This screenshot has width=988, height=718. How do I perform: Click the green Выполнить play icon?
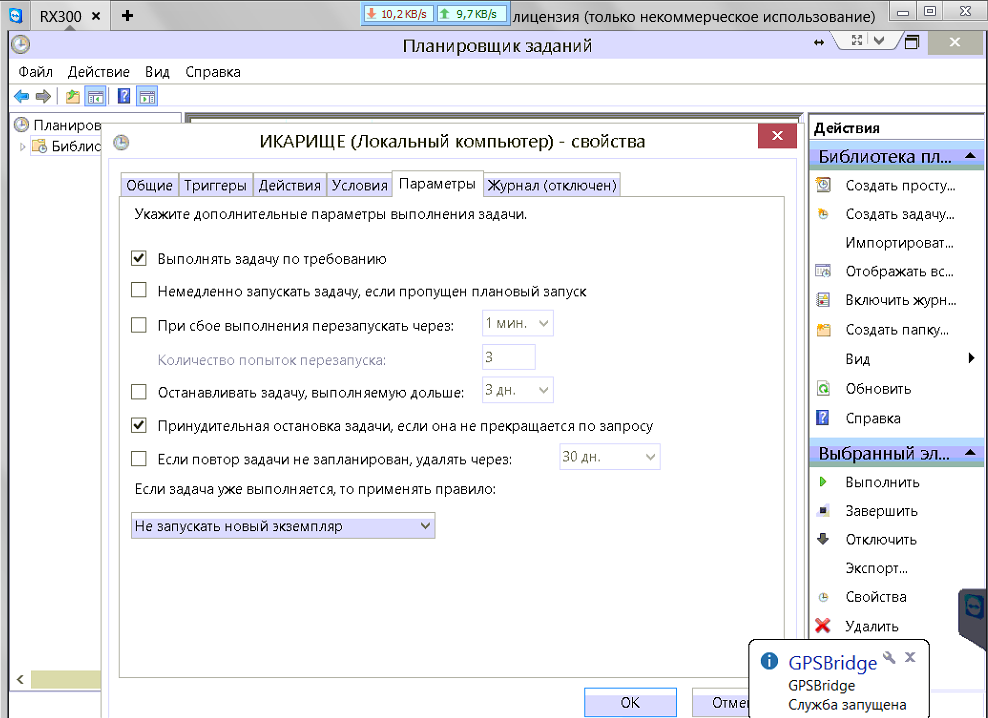[823, 482]
